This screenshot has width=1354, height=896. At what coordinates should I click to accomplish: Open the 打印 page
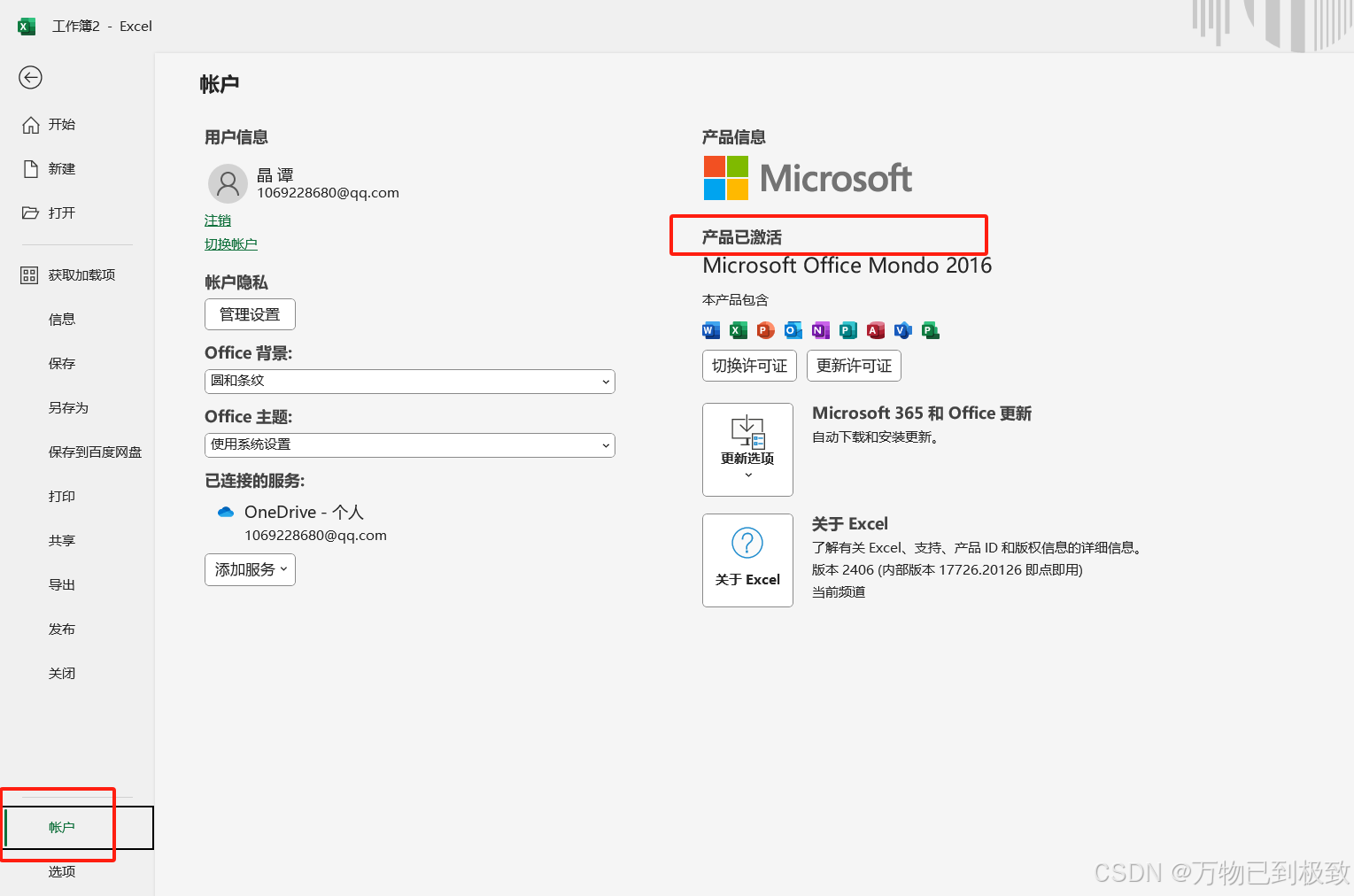click(x=62, y=497)
